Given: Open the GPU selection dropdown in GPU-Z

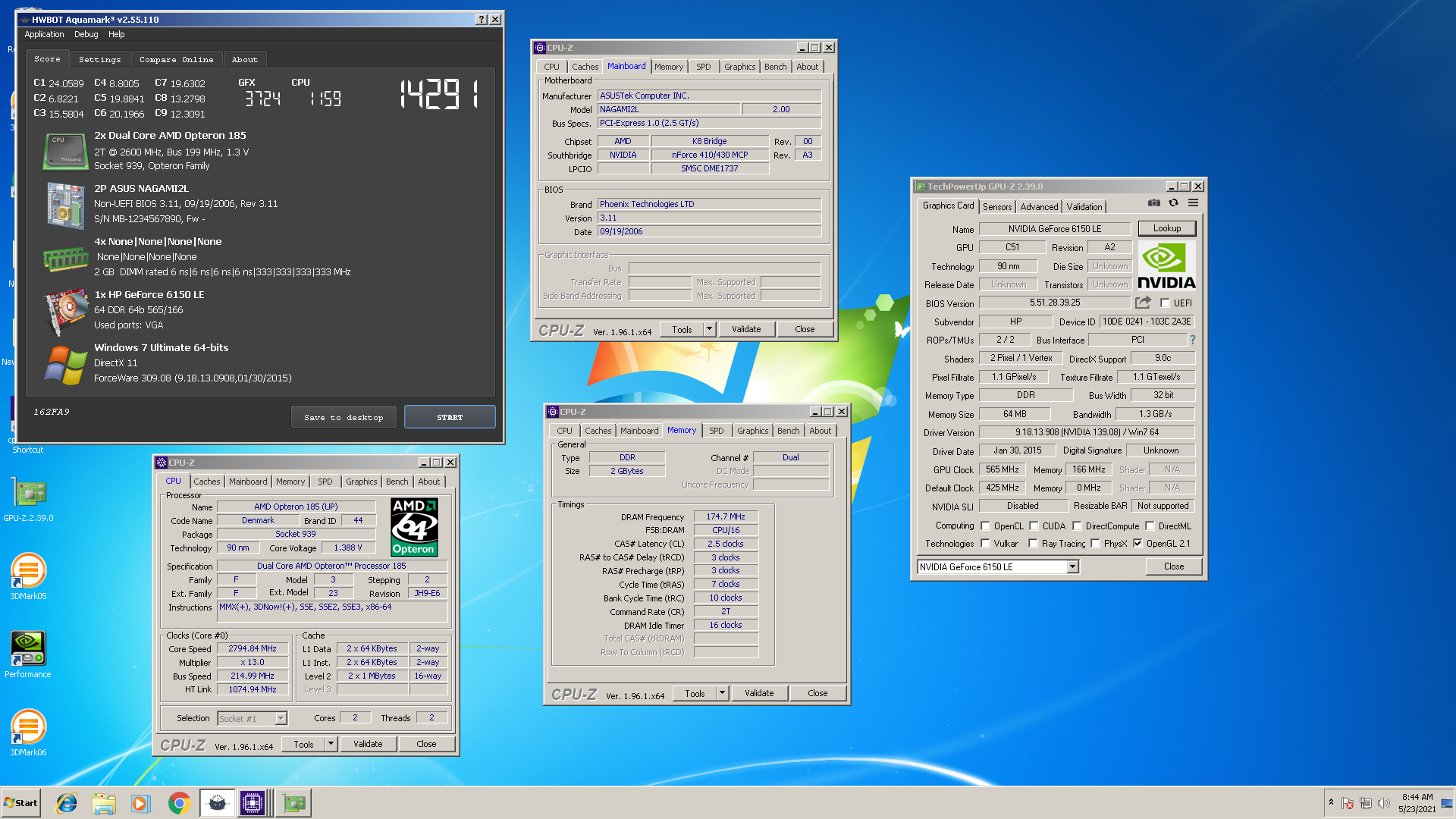Looking at the screenshot, I should pos(1072,566).
